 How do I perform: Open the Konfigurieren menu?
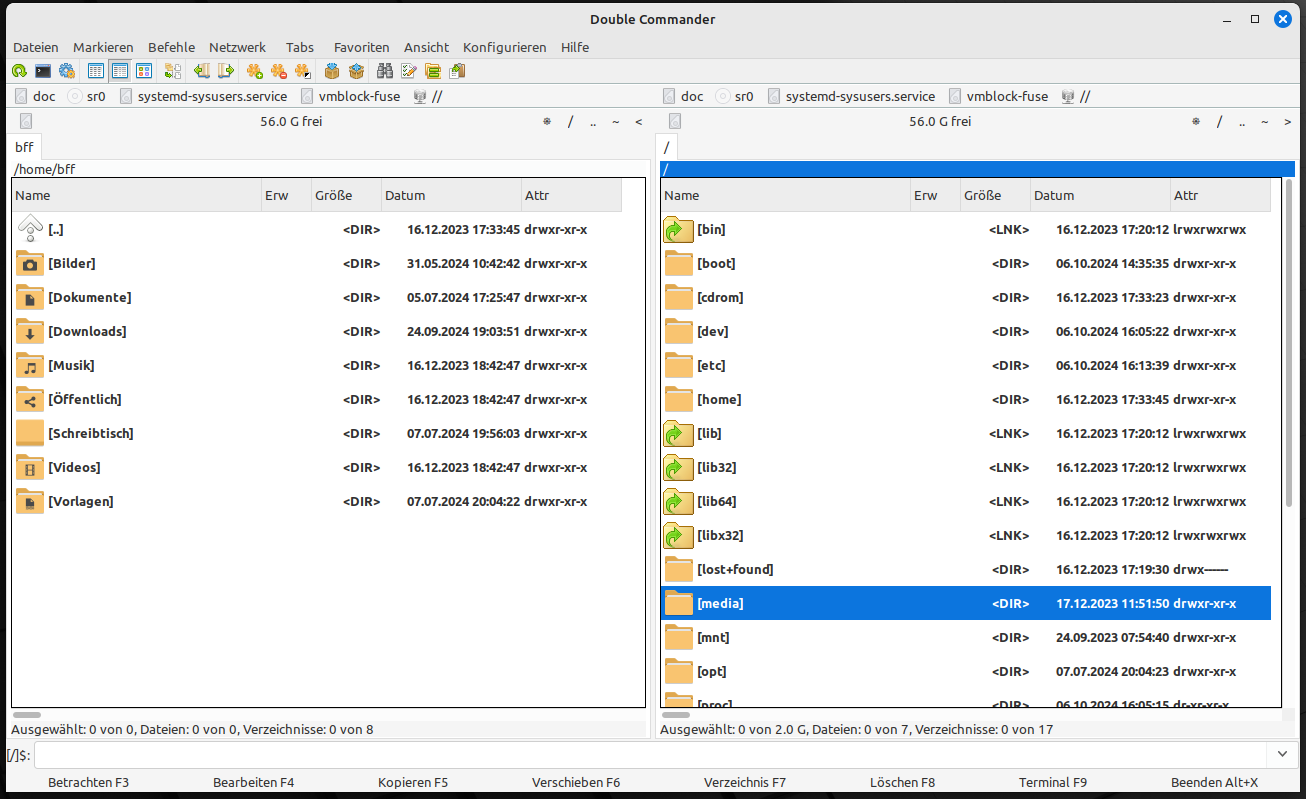point(505,47)
